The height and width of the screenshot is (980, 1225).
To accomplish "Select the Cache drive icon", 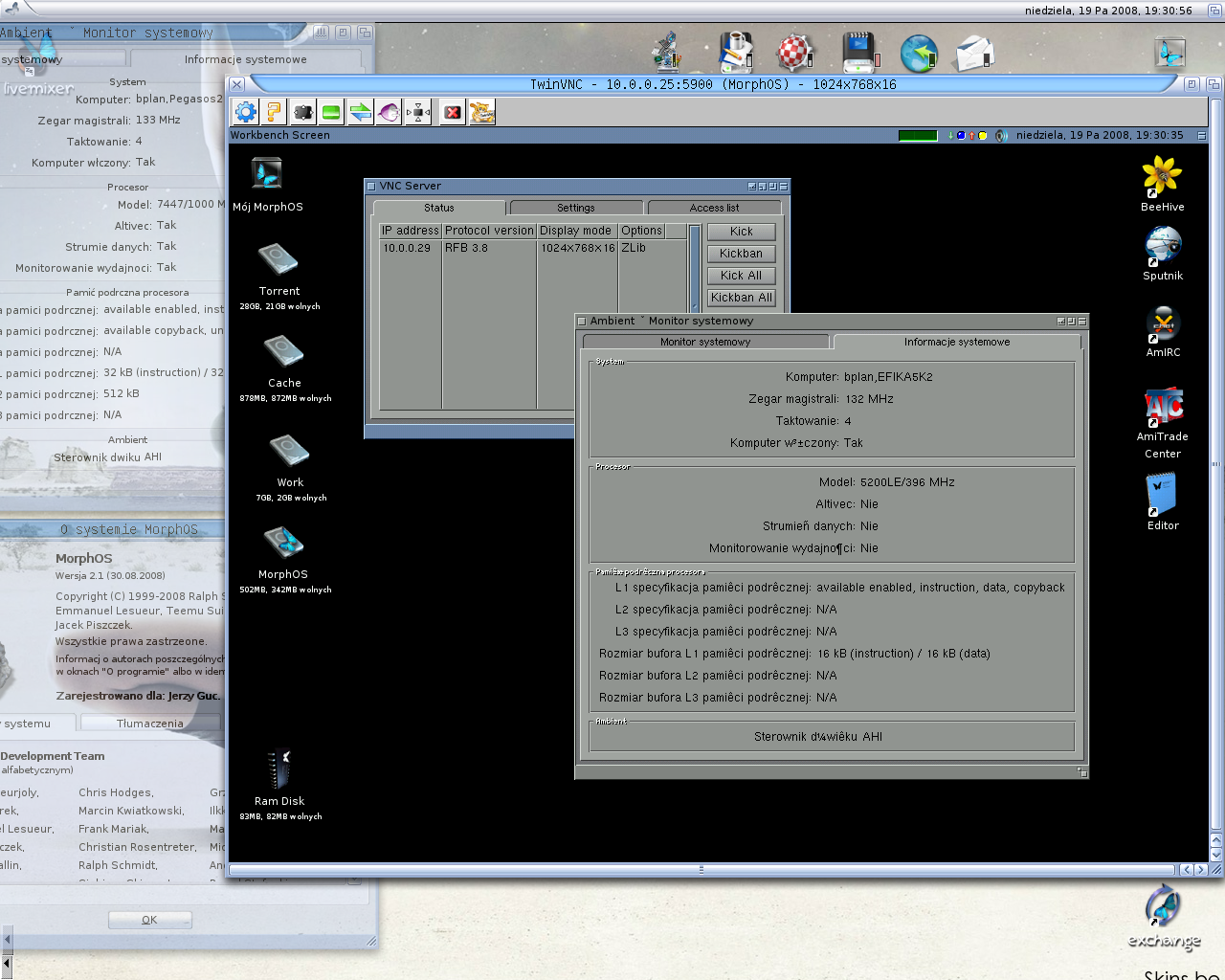I will click(284, 350).
